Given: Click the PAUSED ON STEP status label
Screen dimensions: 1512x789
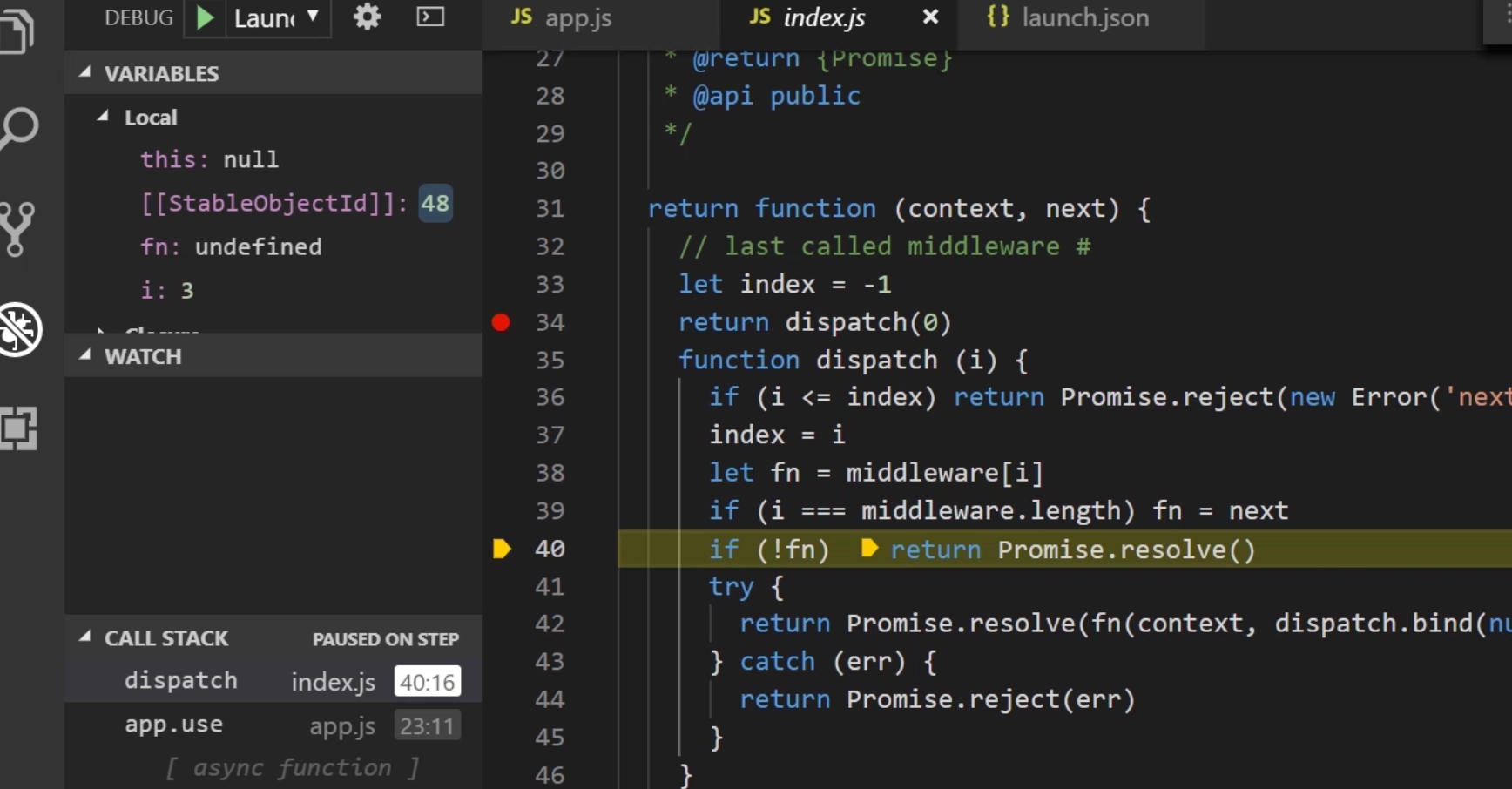Looking at the screenshot, I should pyautogui.click(x=386, y=639).
